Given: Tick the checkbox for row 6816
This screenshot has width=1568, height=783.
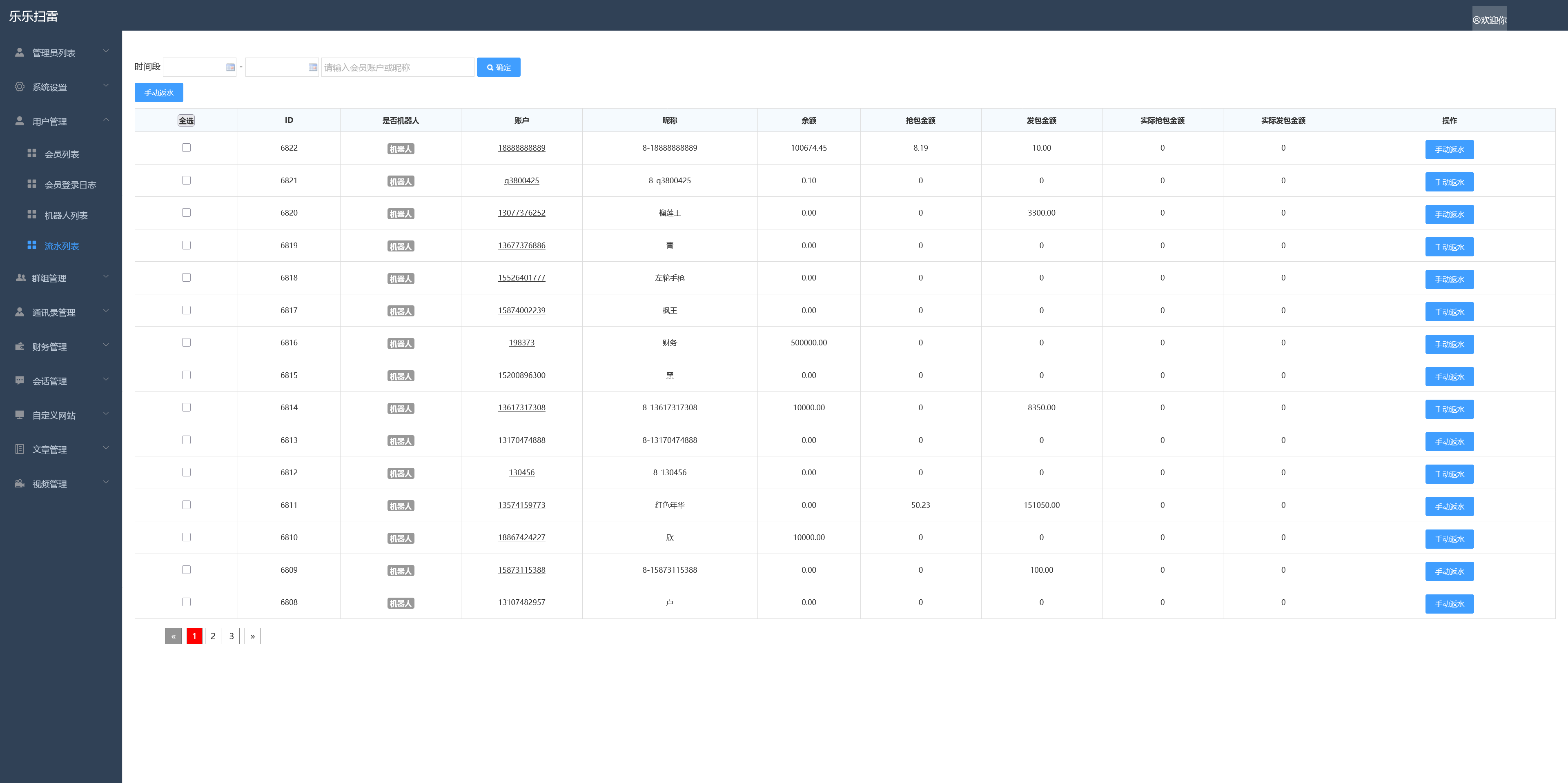Looking at the screenshot, I should point(186,343).
